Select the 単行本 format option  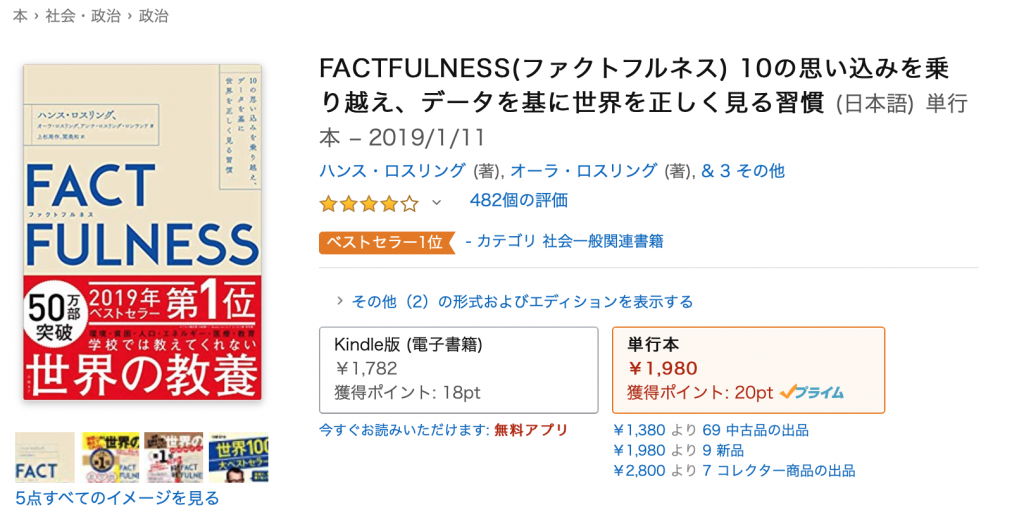(748, 370)
